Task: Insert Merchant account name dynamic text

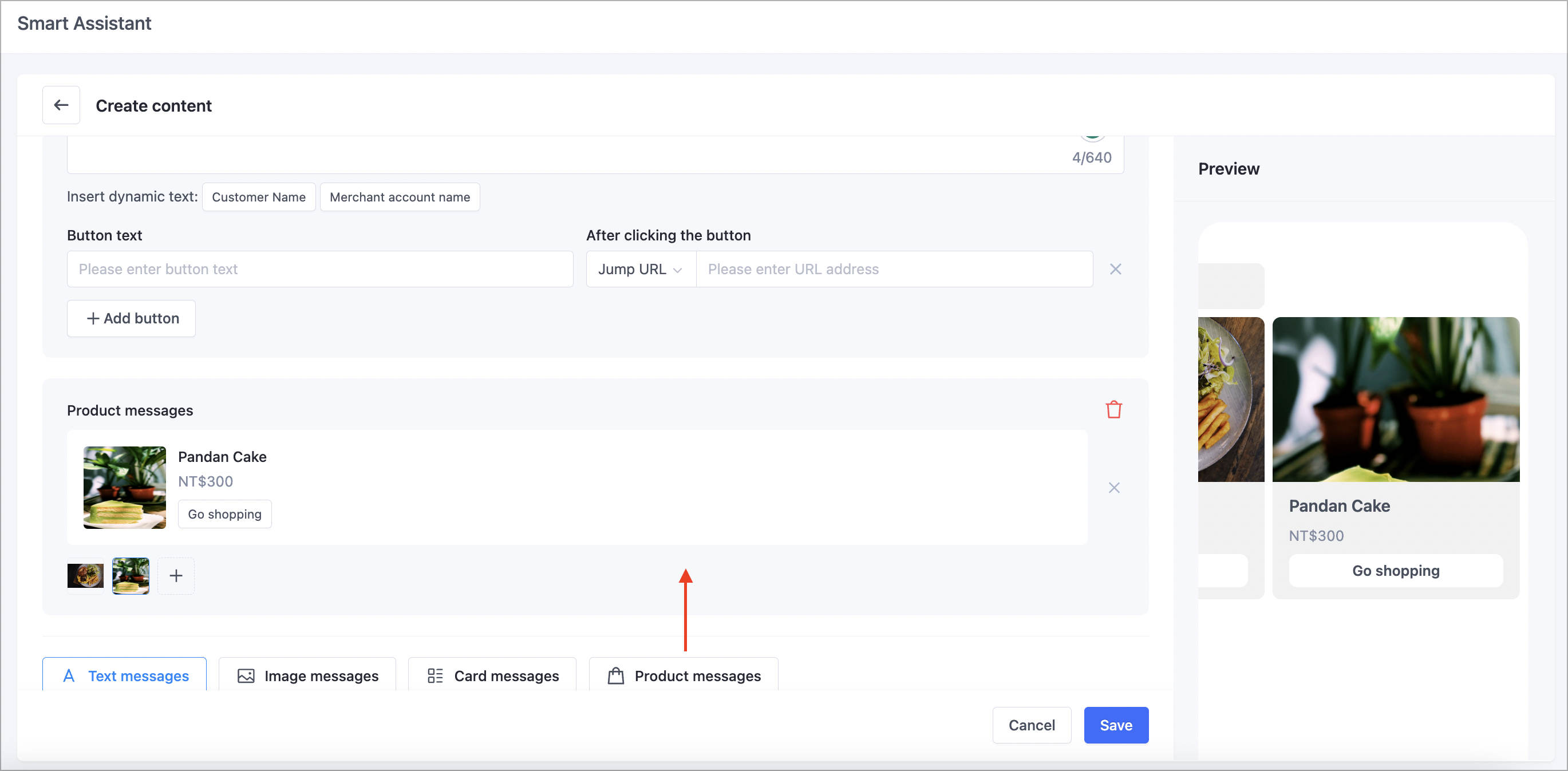Action: [x=400, y=197]
